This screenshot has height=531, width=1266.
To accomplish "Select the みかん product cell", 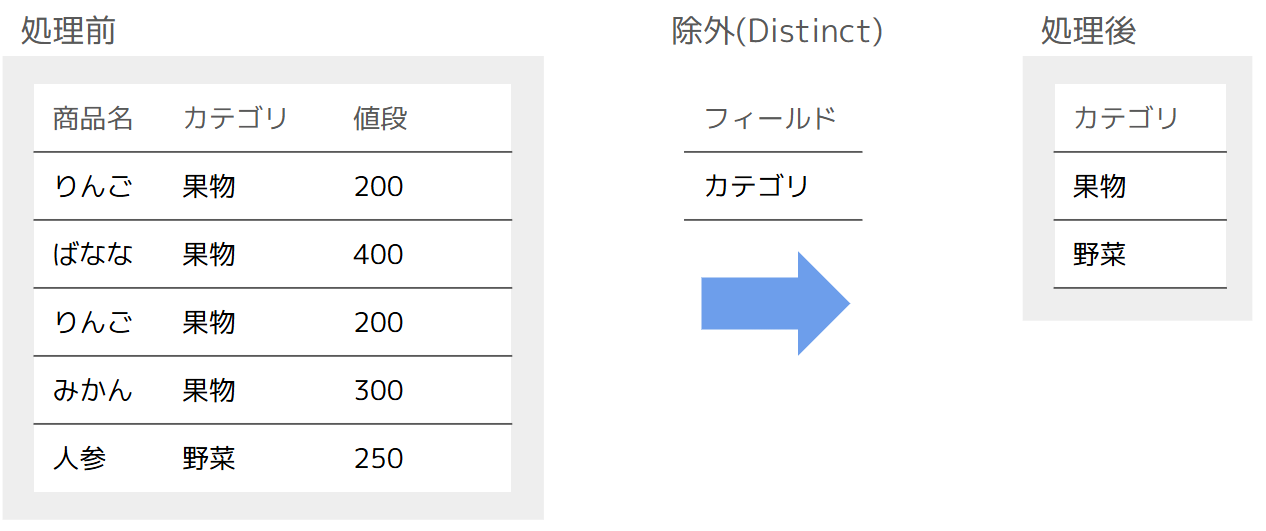I will pyautogui.click(x=93, y=390).
